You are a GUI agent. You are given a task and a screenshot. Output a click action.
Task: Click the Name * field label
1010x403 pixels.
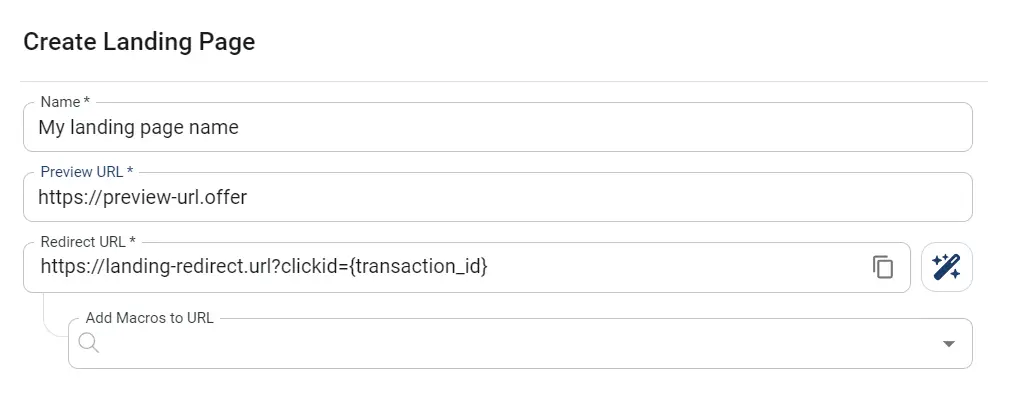pyautogui.click(x=64, y=102)
